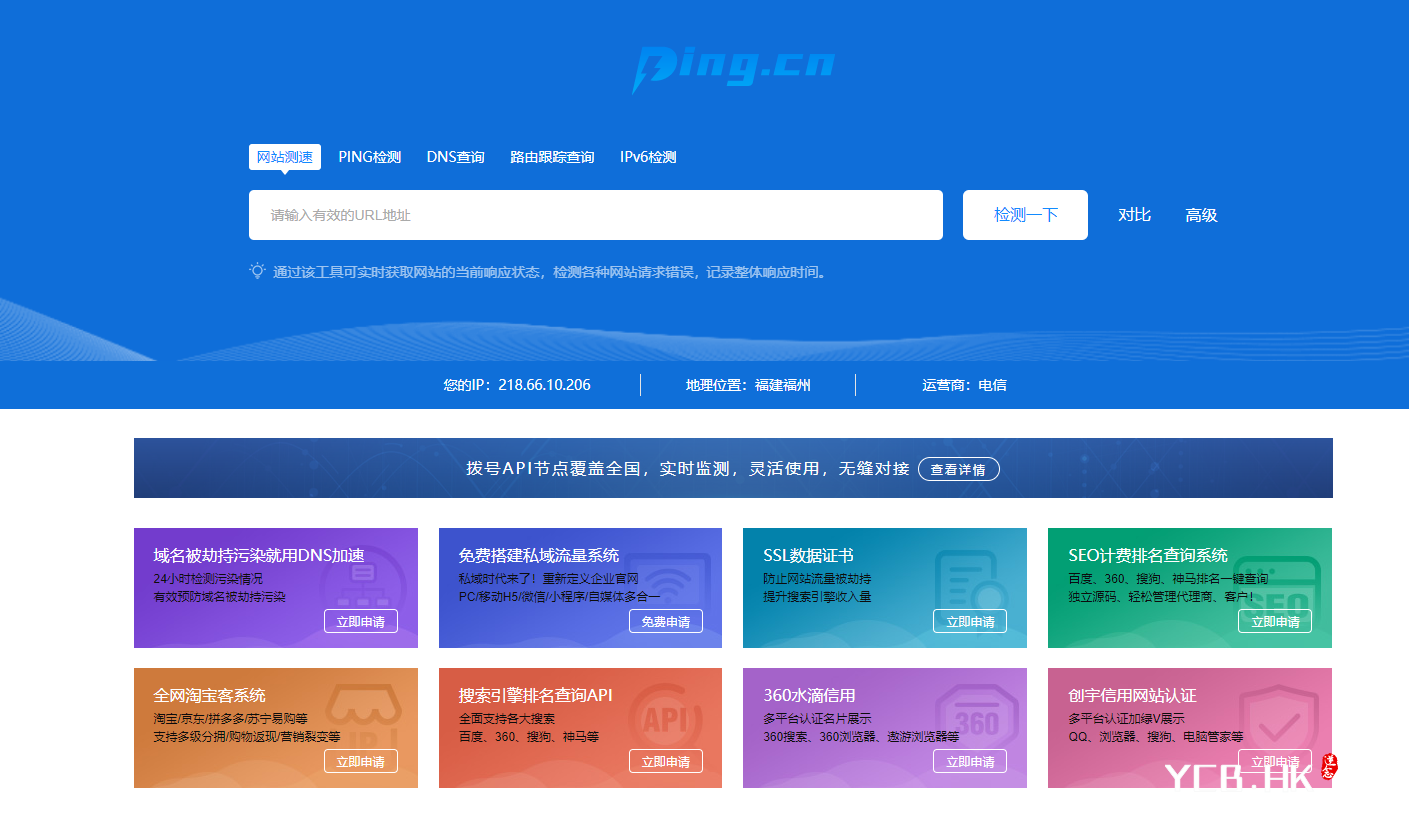The image size is (1409, 840).
Task: Click the 通过该工具可实时获取网站 hint text
Action: pos(551,272)
